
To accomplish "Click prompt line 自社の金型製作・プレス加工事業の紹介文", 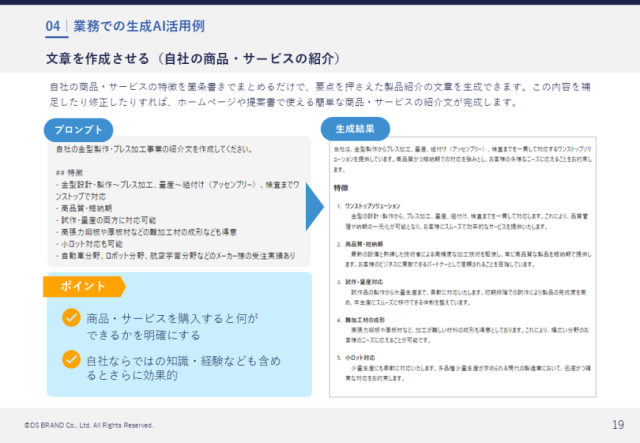I will coord(154,149).
